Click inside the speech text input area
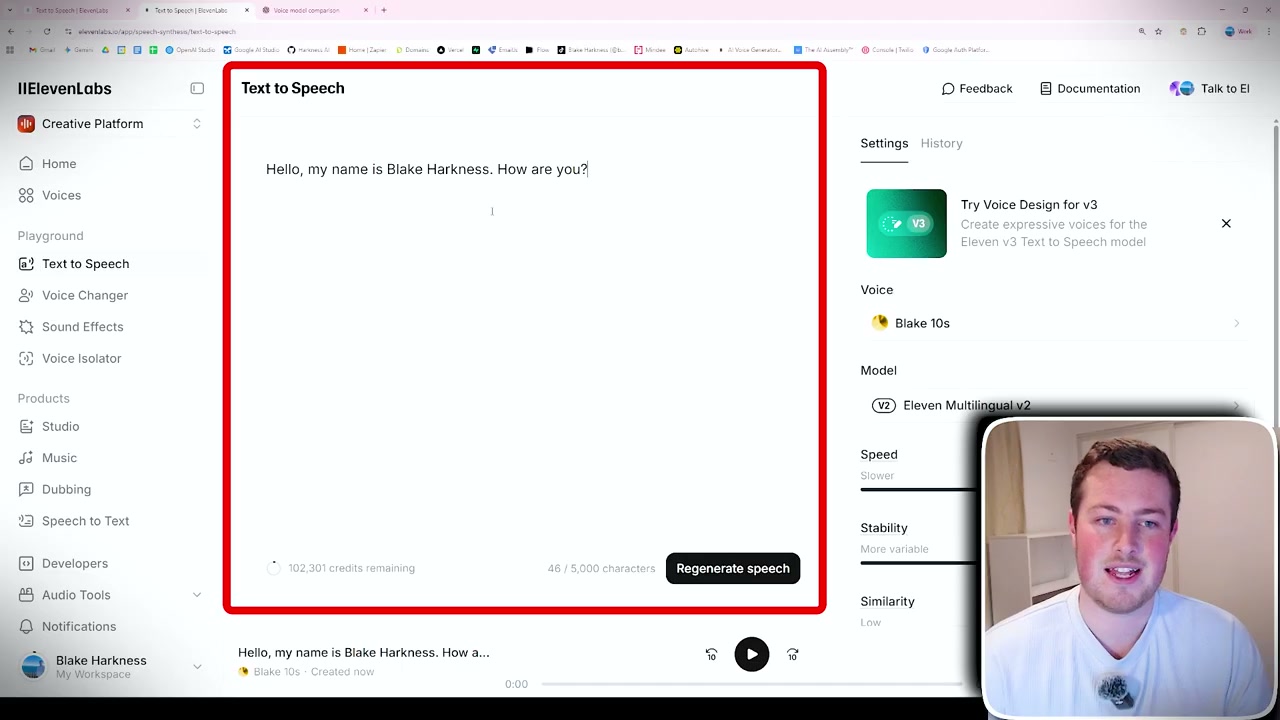Image resolution: width=1280 pixels, height=720 pixels. tap(525, 340)
